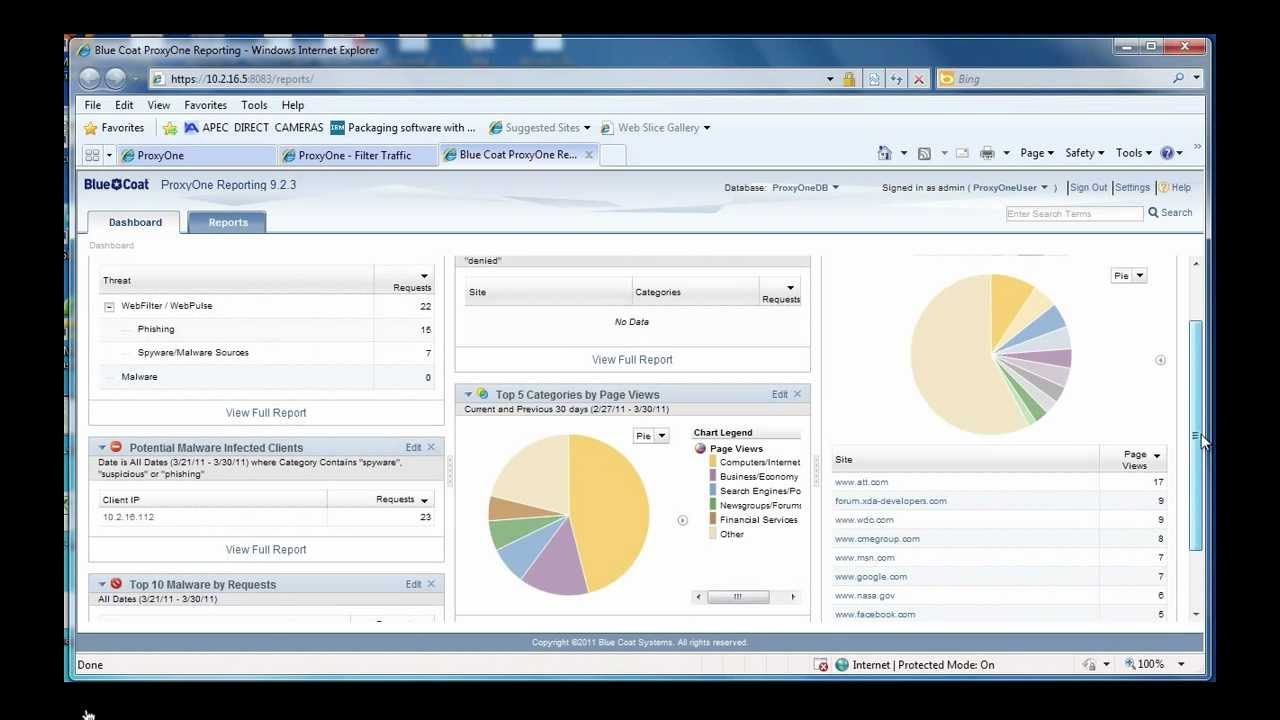Collapse Potential Malware Infected Clients panel triangle
Viewport: 1280px width, 720px height.
point(102,447)
